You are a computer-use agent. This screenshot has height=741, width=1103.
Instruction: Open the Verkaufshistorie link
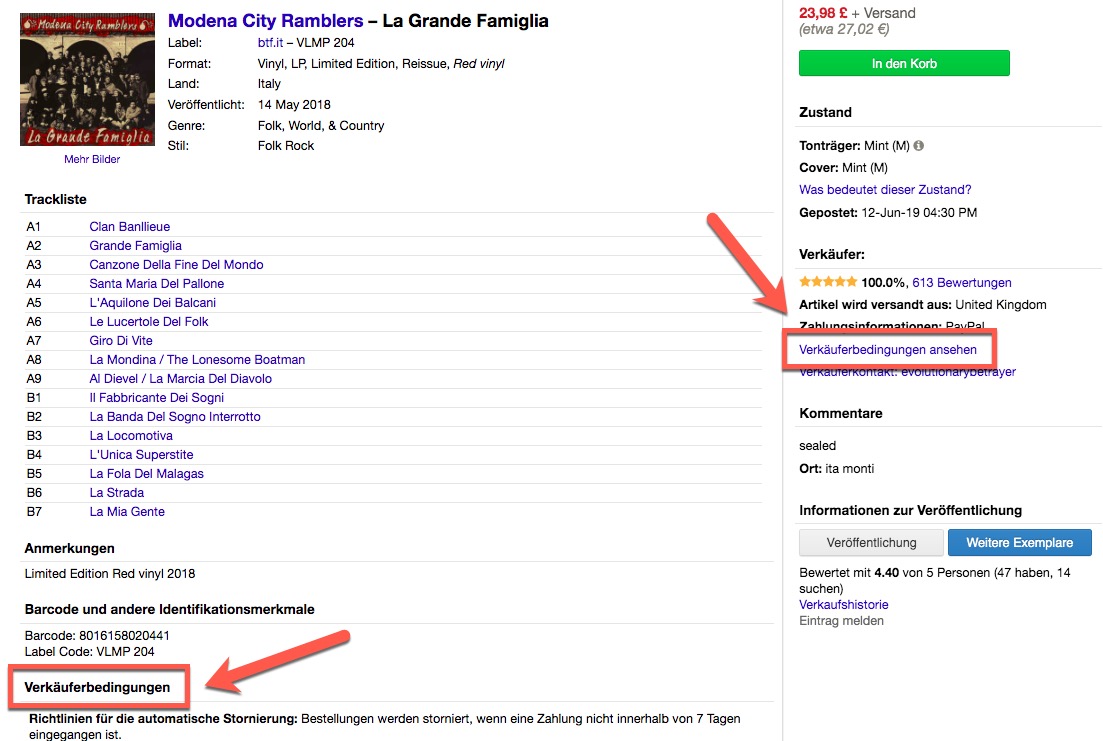pyautogui.click(x=843, y=605)
